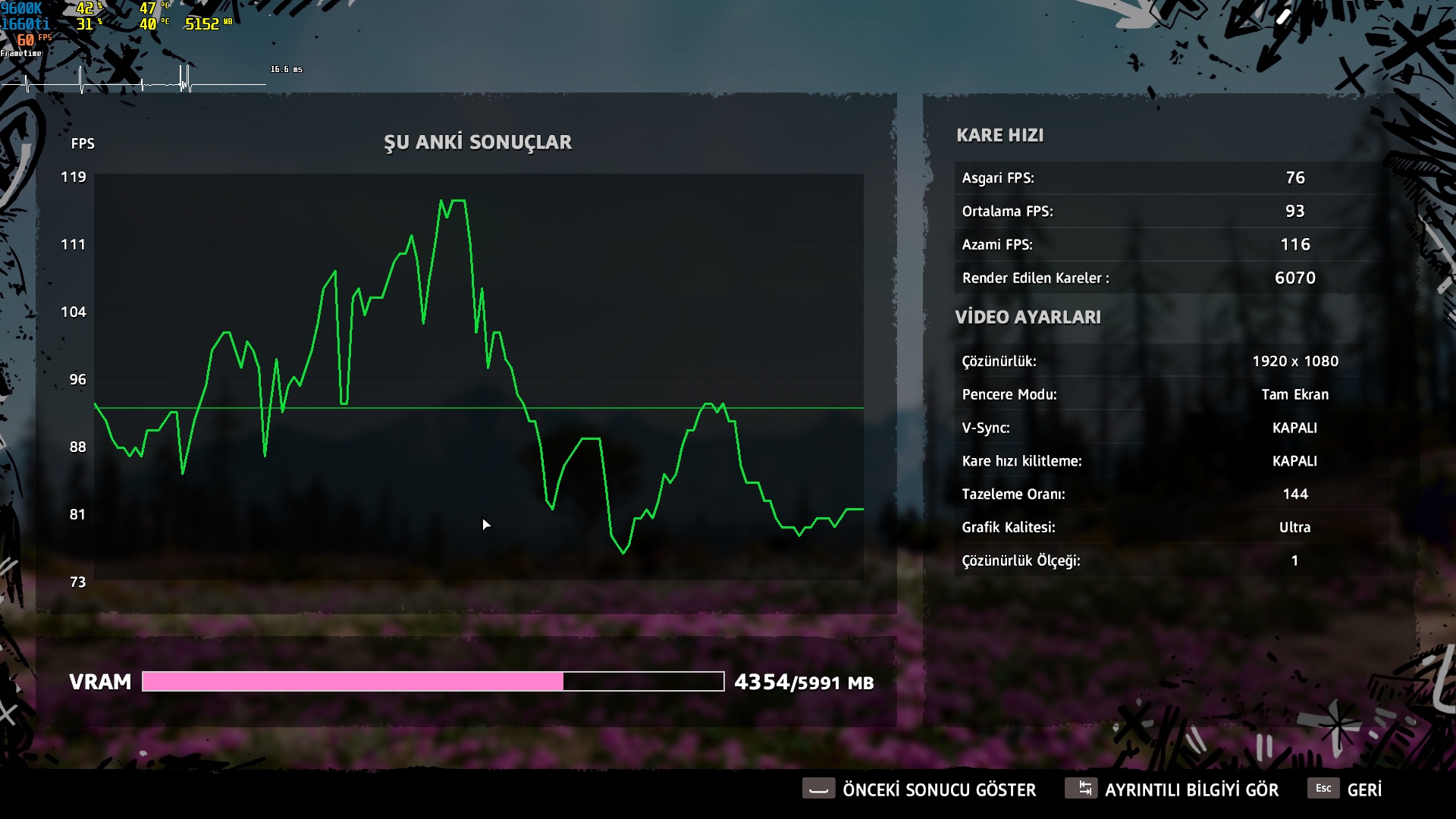This screenshot has height=819, width=1456.
Task: Click the frame lock KAPALI value
Action: 1295,461
